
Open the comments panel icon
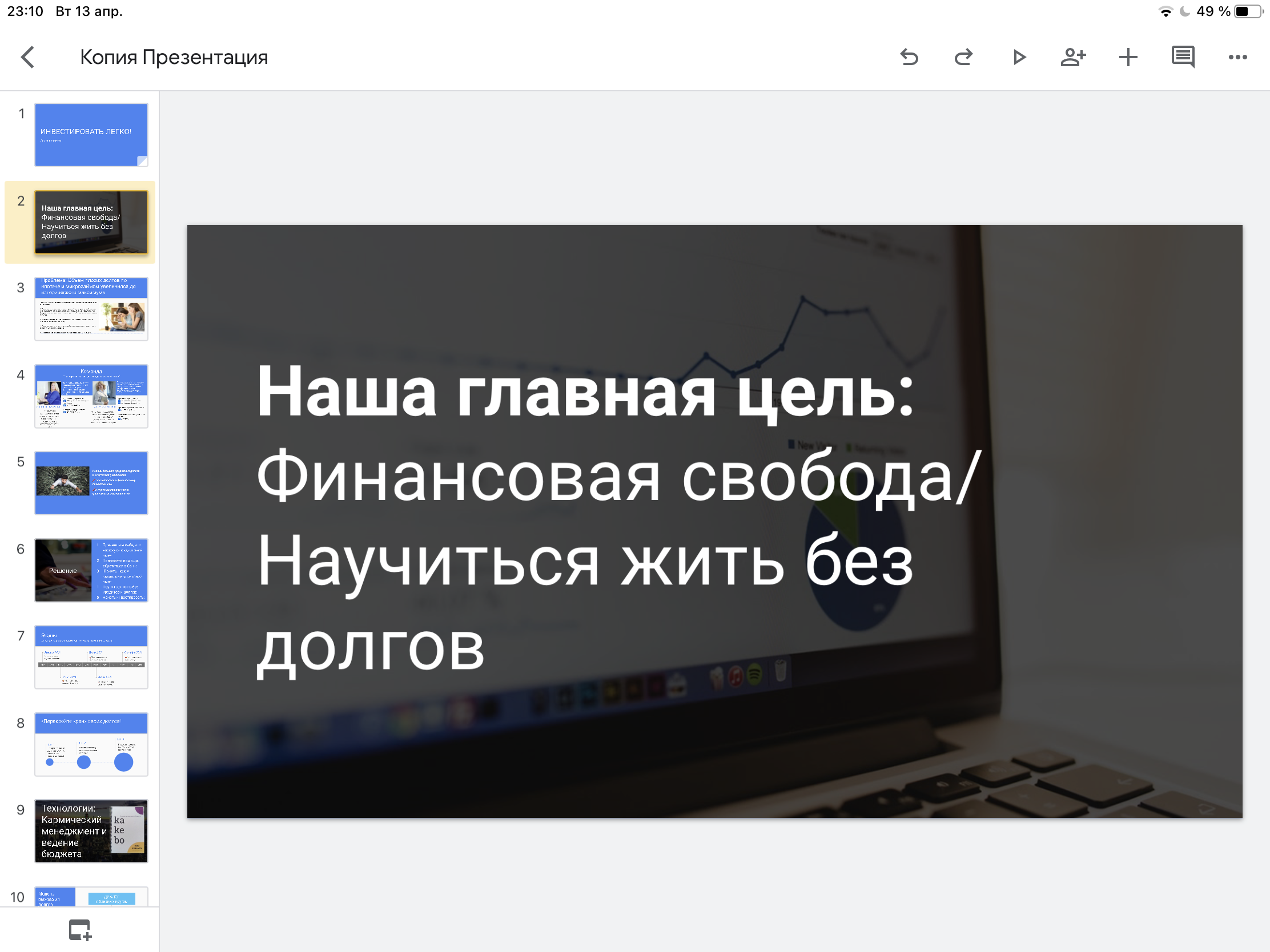pos(1183,58)
